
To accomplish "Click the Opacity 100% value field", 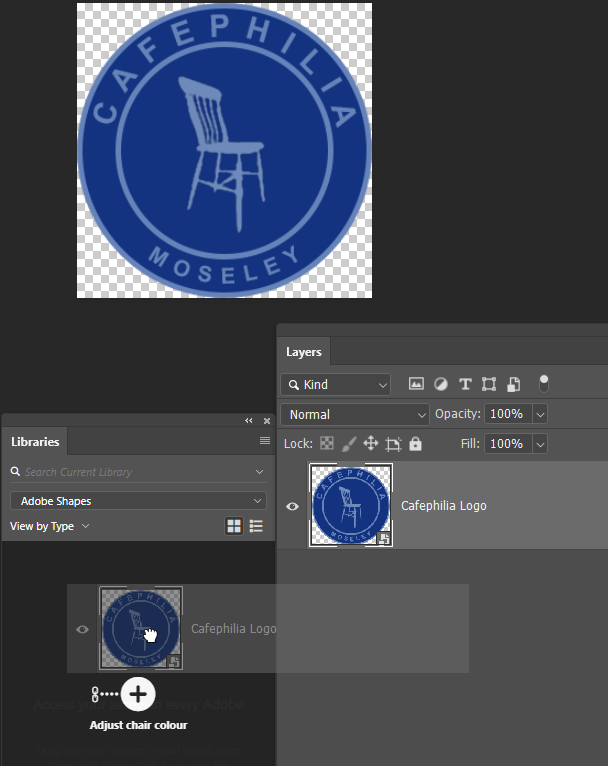I will click(508, 414).
